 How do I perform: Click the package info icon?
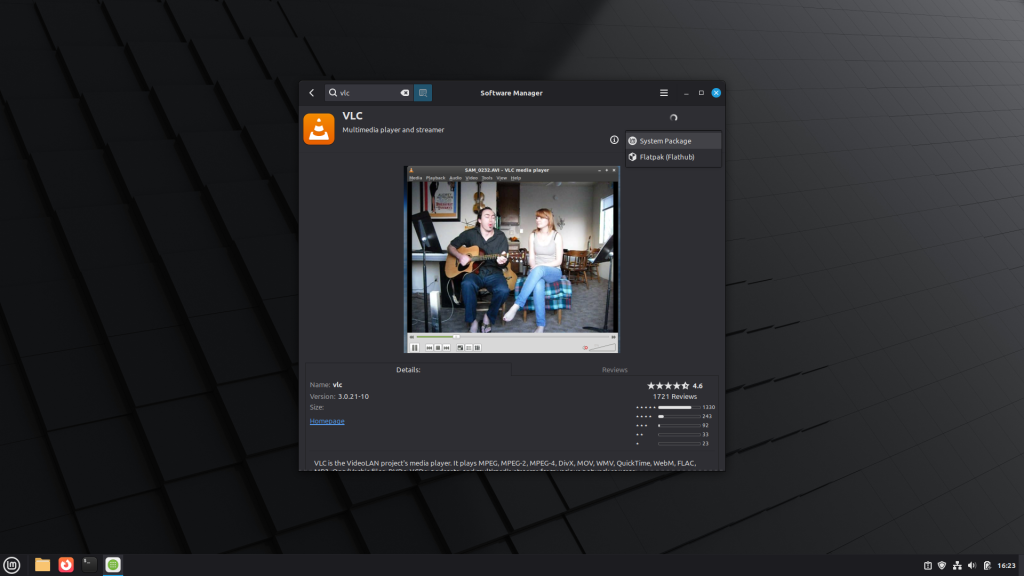[x=614, y=140]
